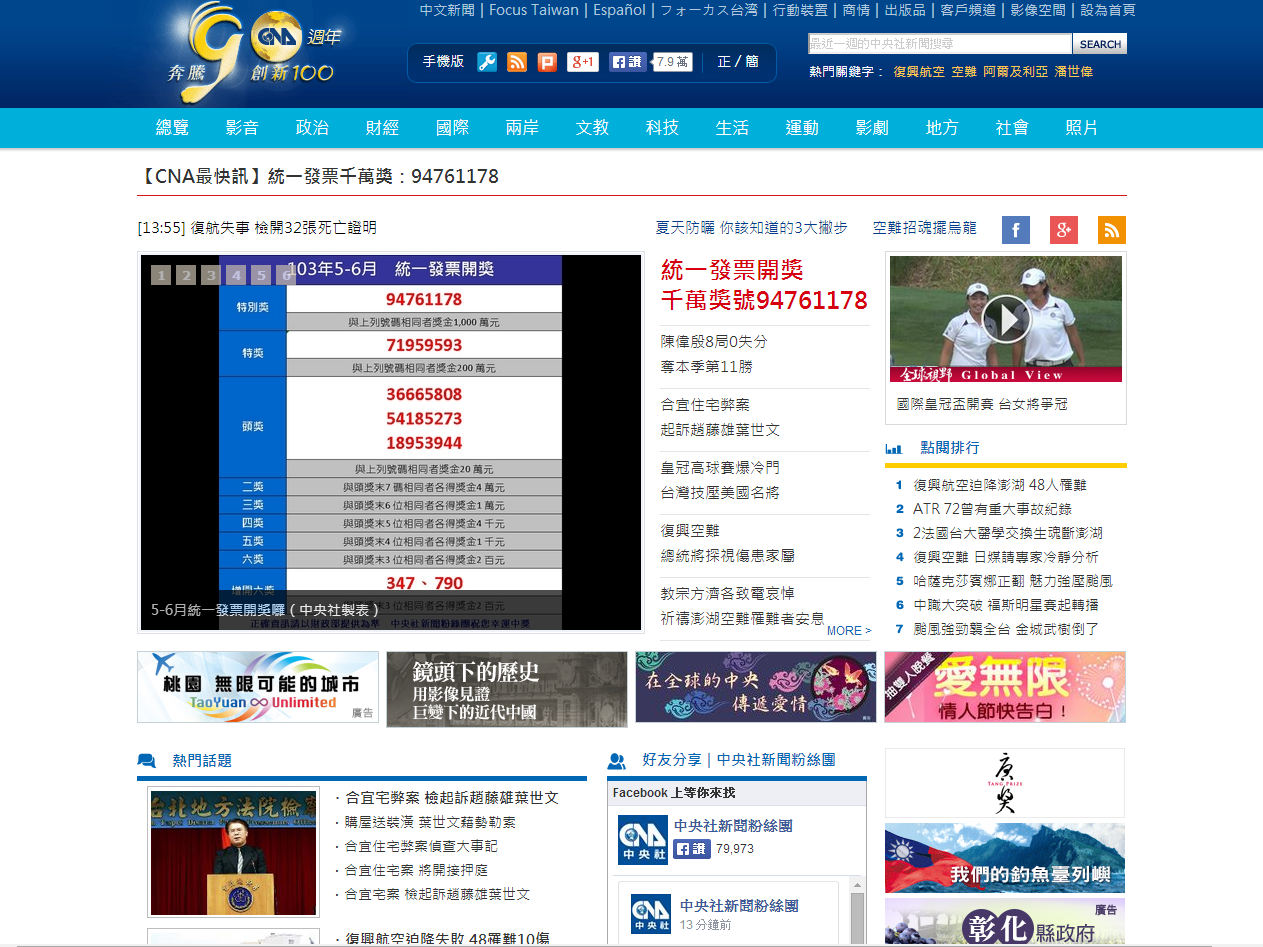The width and height of the screenshot is (1263, 947).
Task: Open the 影音 navigation tab
Action: (x=242, y=128)
